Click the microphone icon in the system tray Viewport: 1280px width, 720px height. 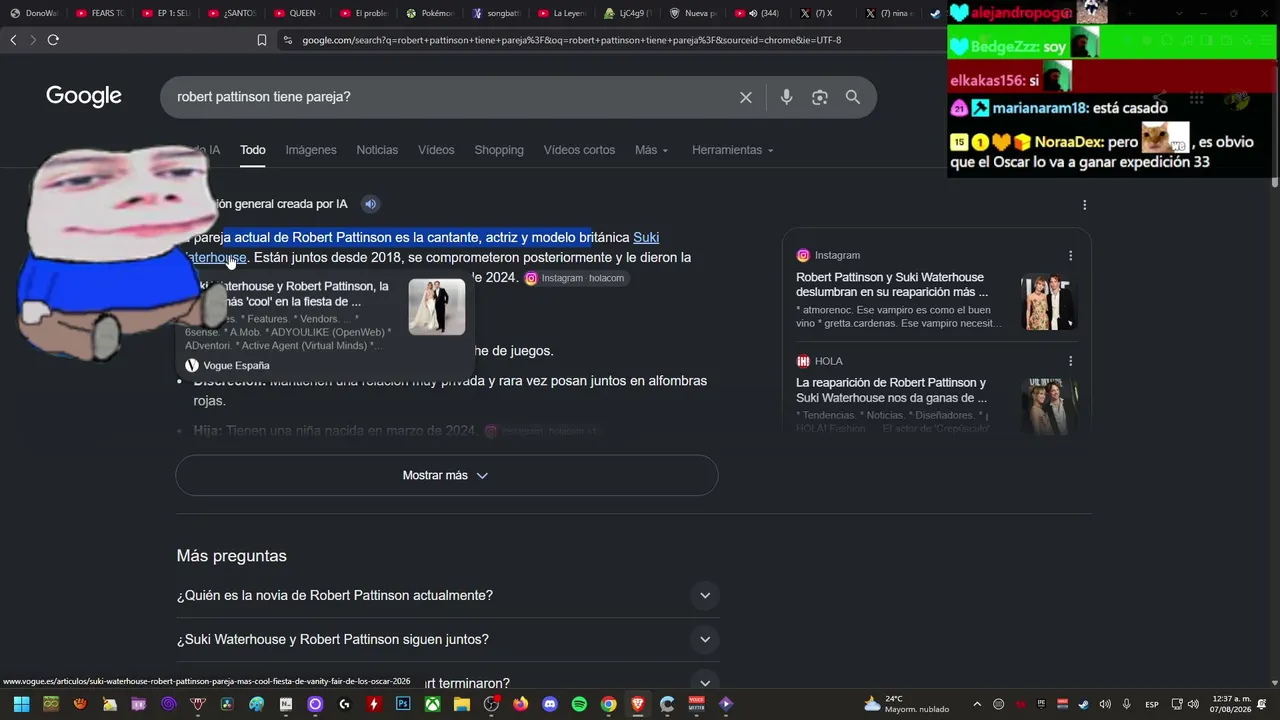tap(1126, 704)
